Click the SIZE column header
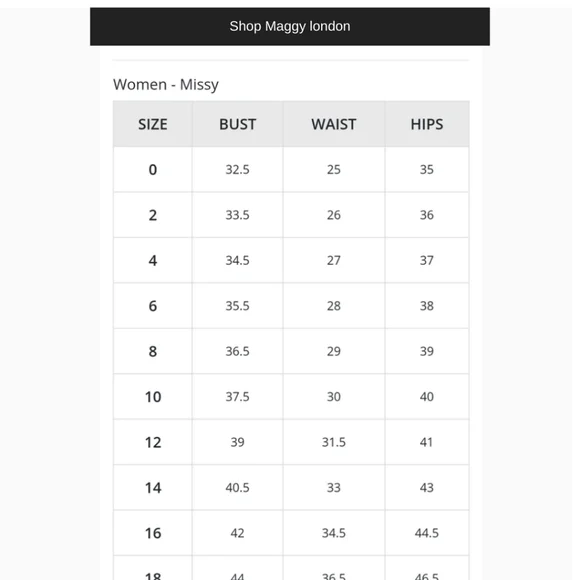Image resolution: width=580 pixels, height=580 pixels. (153, 124)
